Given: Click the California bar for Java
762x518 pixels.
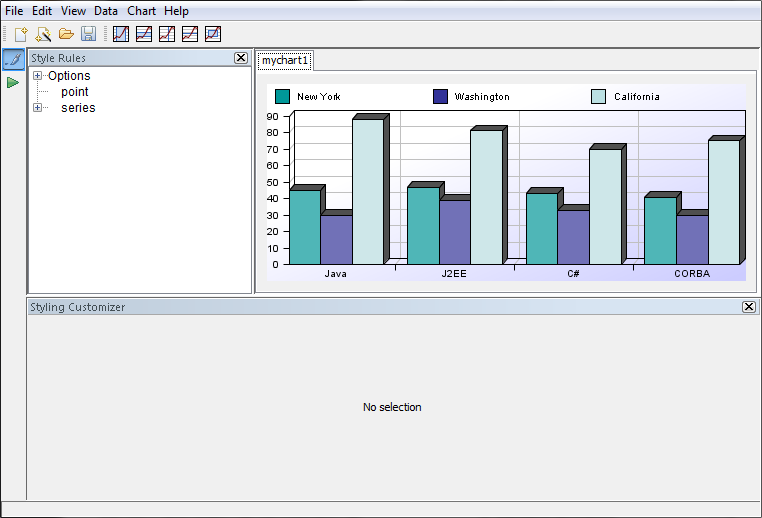Looking at the screenshot, I should 367,190.
